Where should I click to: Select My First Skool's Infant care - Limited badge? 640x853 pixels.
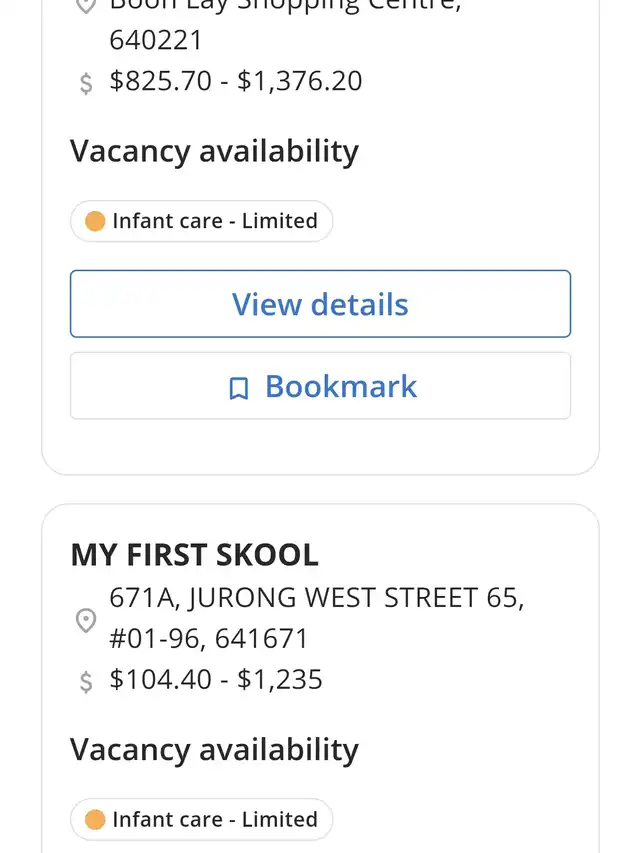coord(201,820)
